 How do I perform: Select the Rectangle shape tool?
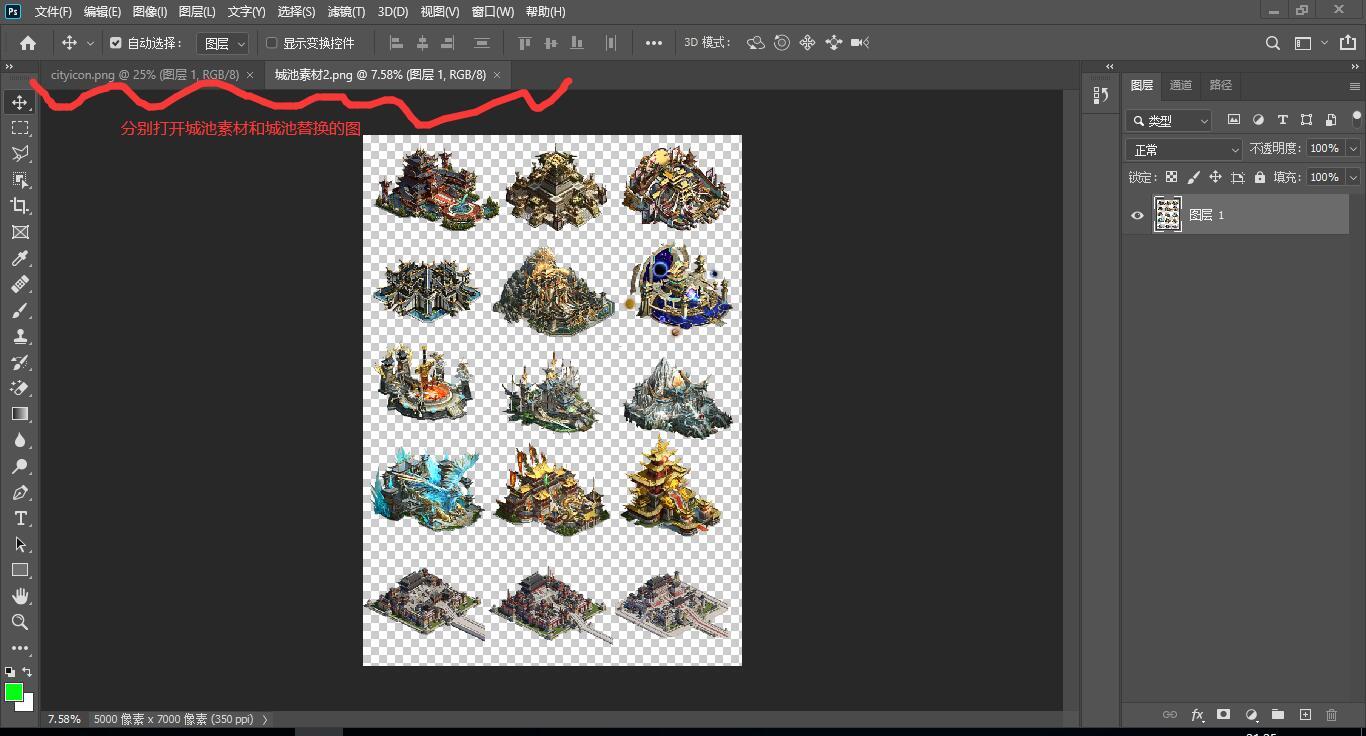tap(20, 570)
